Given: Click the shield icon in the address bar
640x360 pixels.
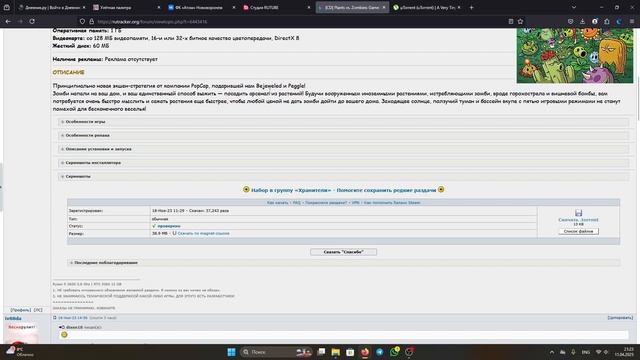Looking at the screenshot, I should point(82,21).
